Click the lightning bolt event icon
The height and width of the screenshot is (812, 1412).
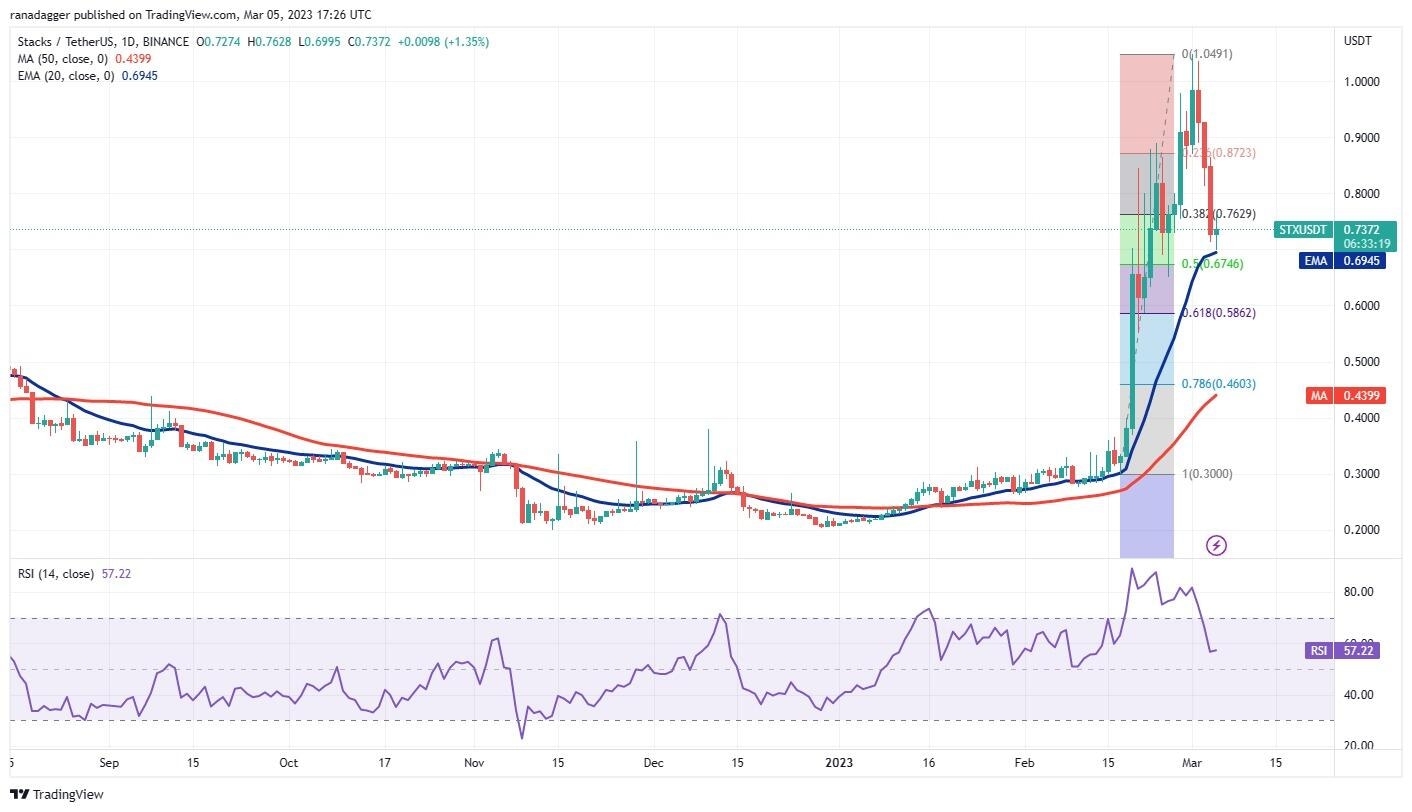click(x=1216, y=545)
